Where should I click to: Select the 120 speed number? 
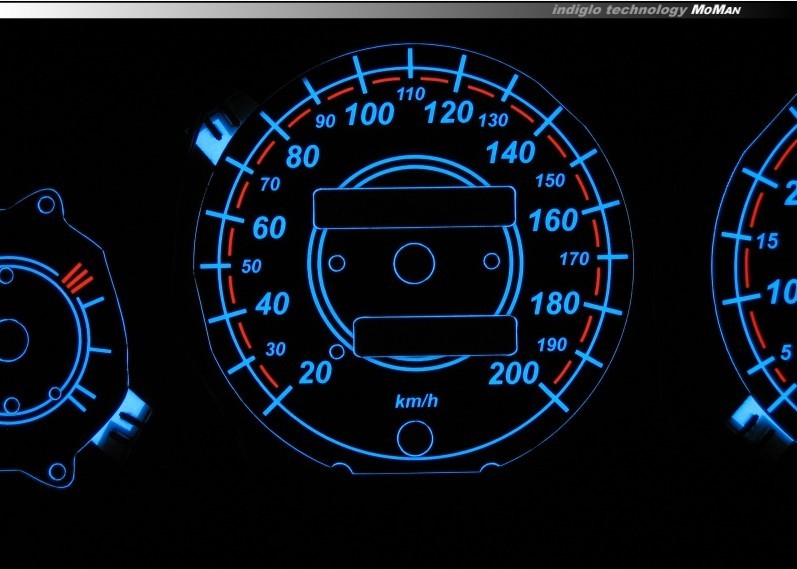448,113
